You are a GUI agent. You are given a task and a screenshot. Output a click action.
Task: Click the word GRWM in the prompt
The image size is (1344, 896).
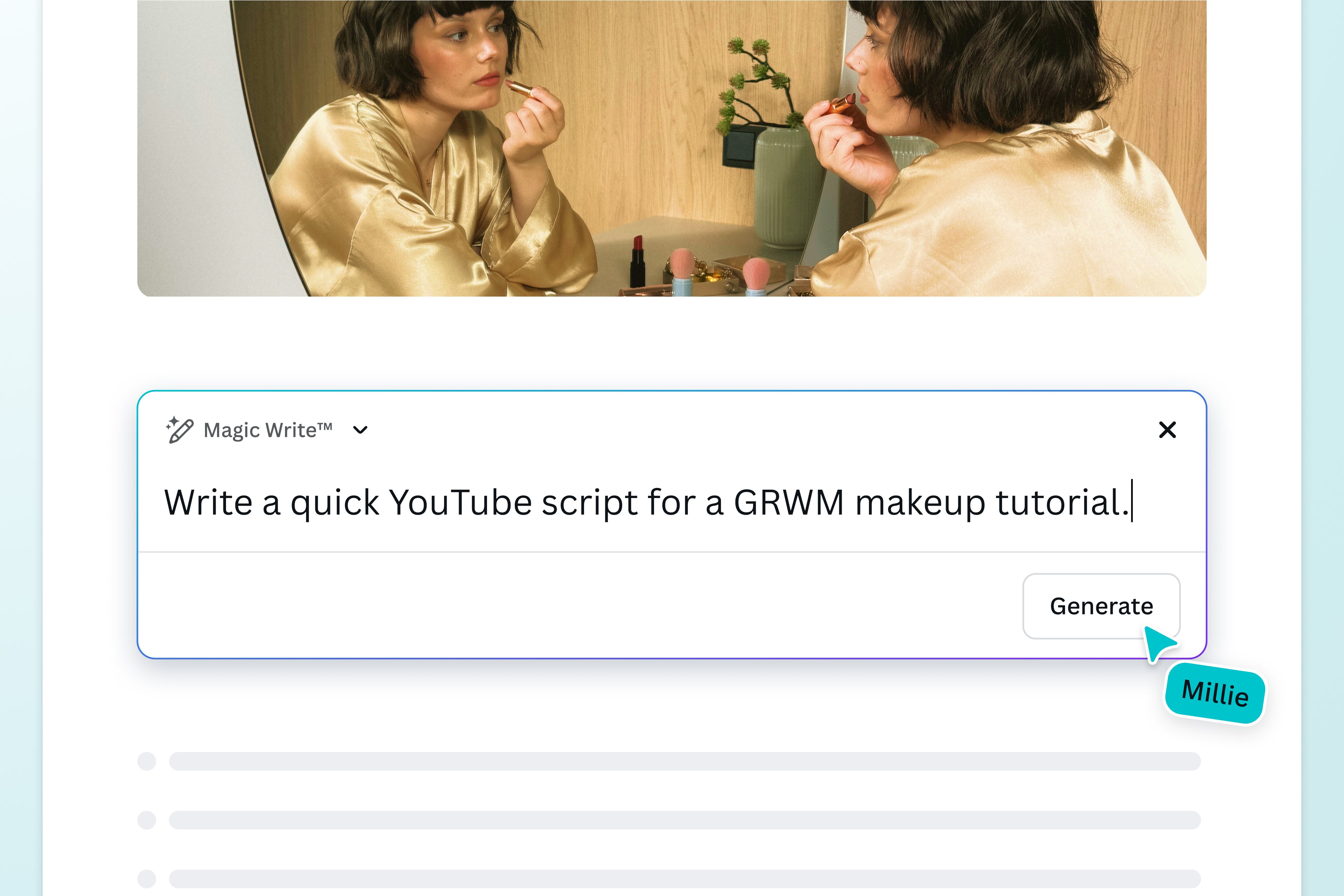(789, 503)
